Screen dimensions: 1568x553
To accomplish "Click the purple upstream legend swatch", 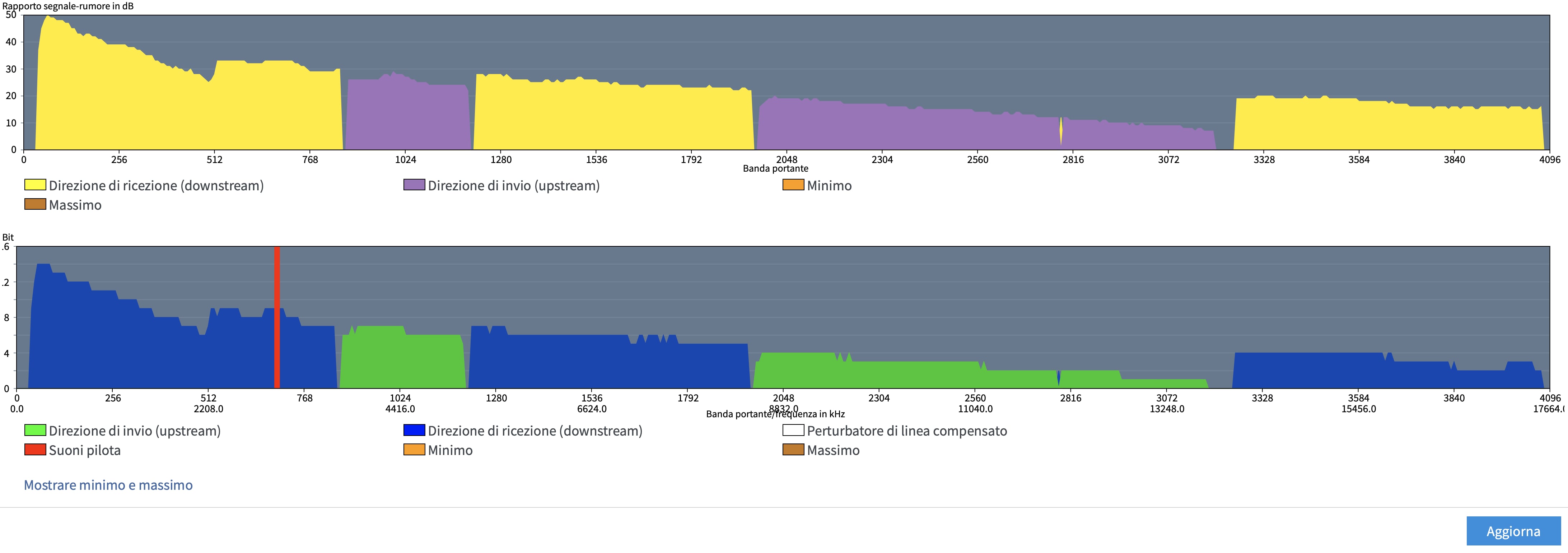I will click(x=414, y=185).
